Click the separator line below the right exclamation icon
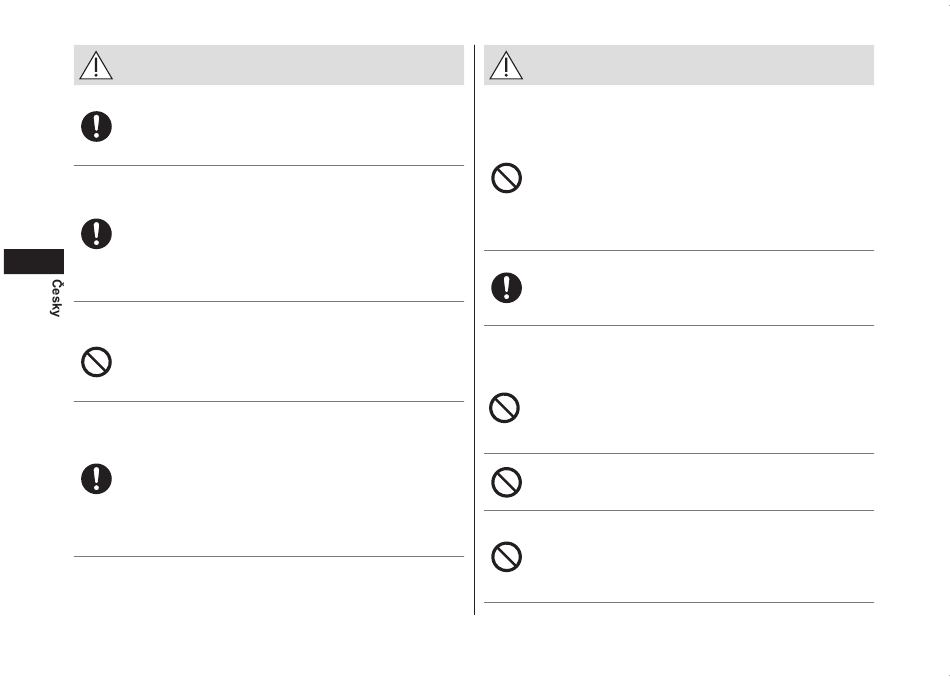 click(679, 325)
